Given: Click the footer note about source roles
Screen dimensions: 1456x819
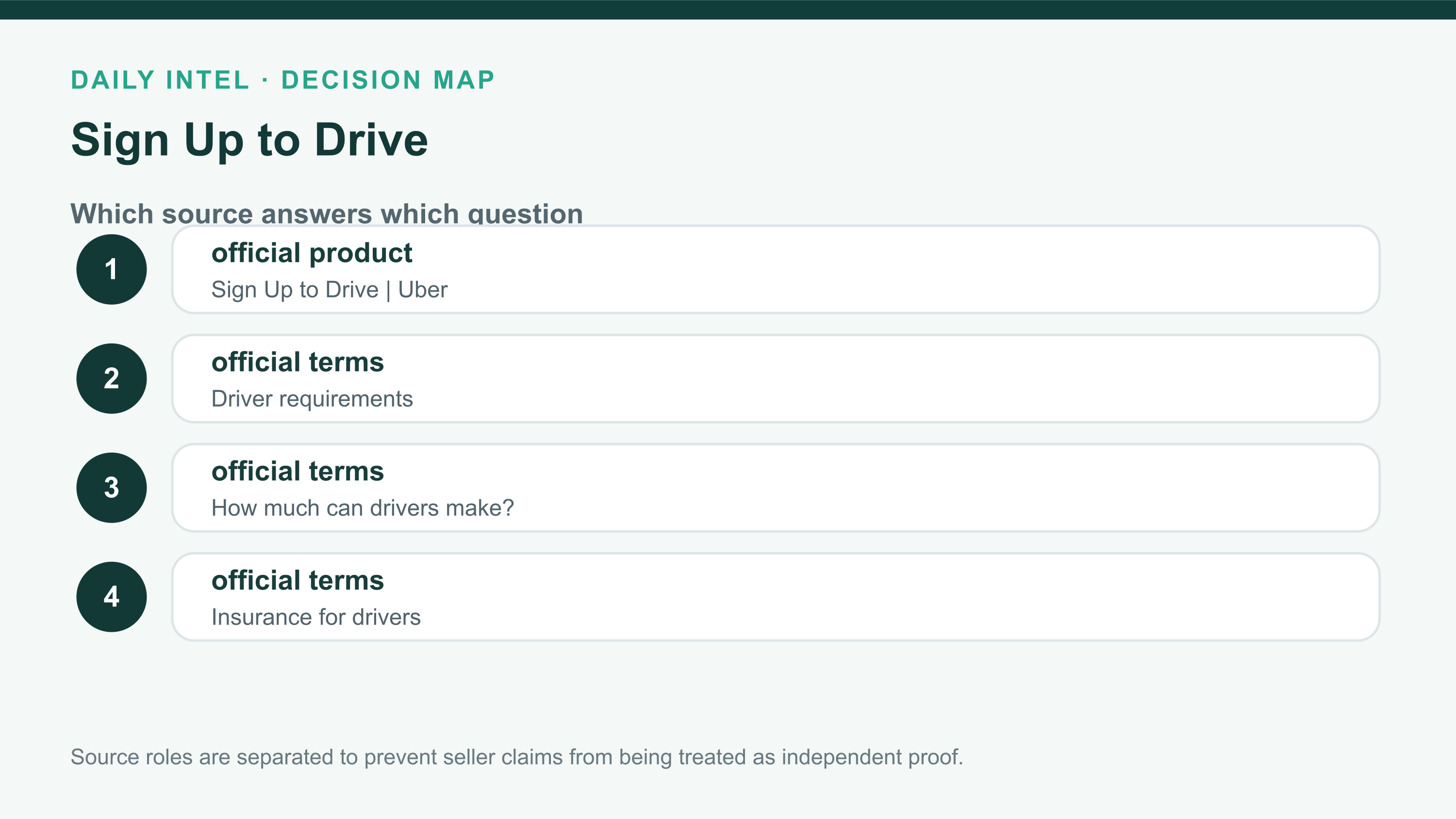Looking at the screenshot, I should pyautogui.click(x=516, y=757).
